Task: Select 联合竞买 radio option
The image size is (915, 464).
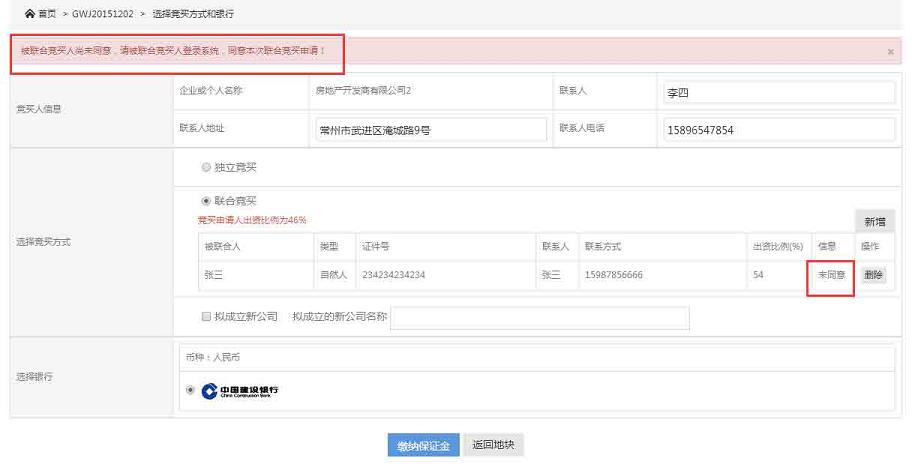Action: pyautogui.click(x=206, y=201)
